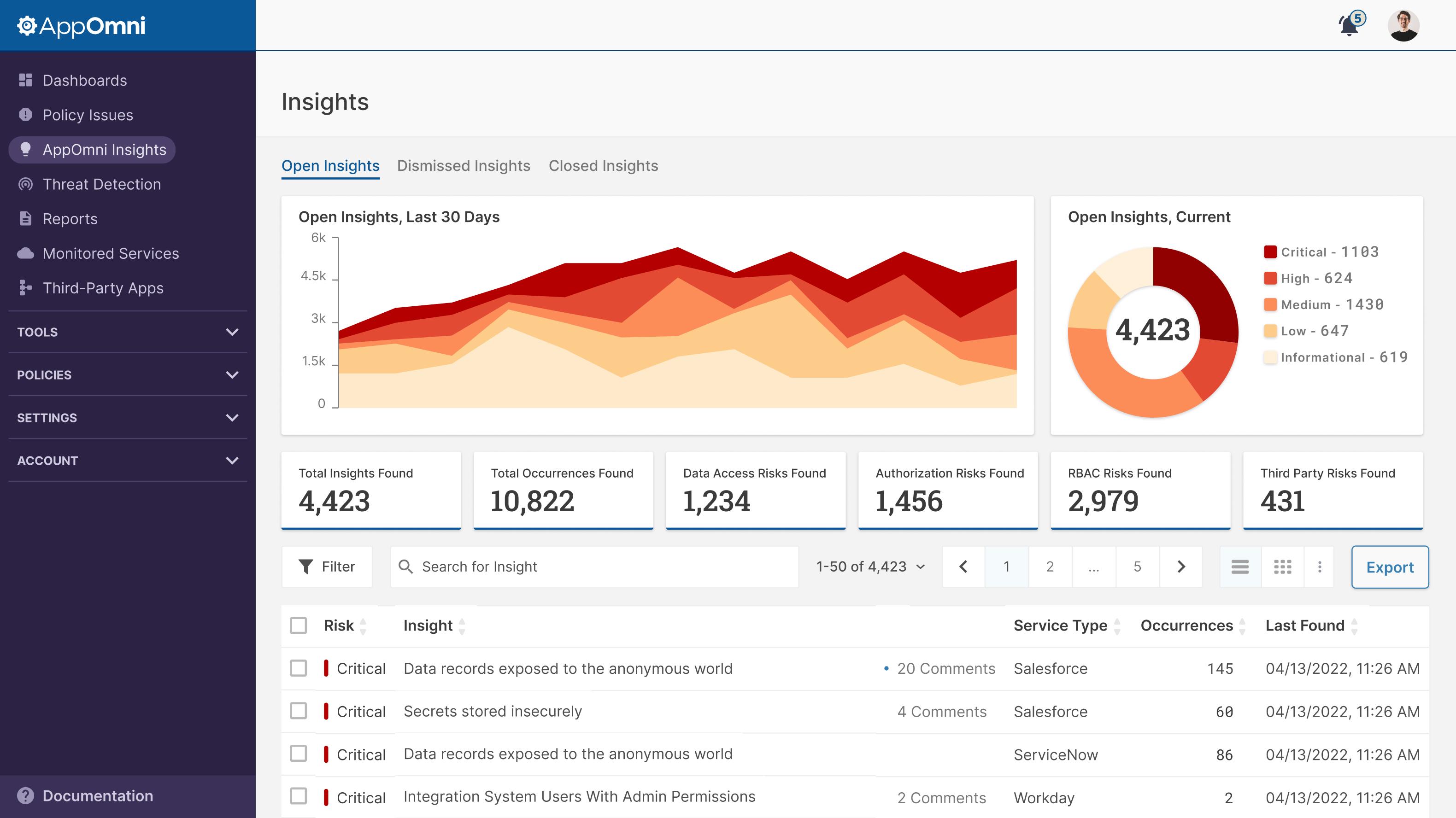Click the Critical legend color swatch
1456x818 pixels.
click(1270, 252)
